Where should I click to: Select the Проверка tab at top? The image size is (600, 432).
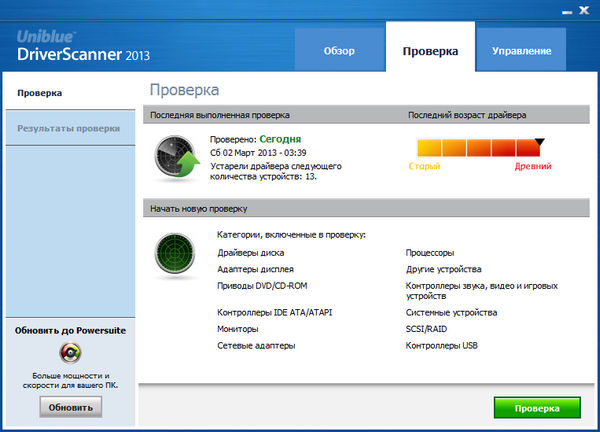(430, 50)
